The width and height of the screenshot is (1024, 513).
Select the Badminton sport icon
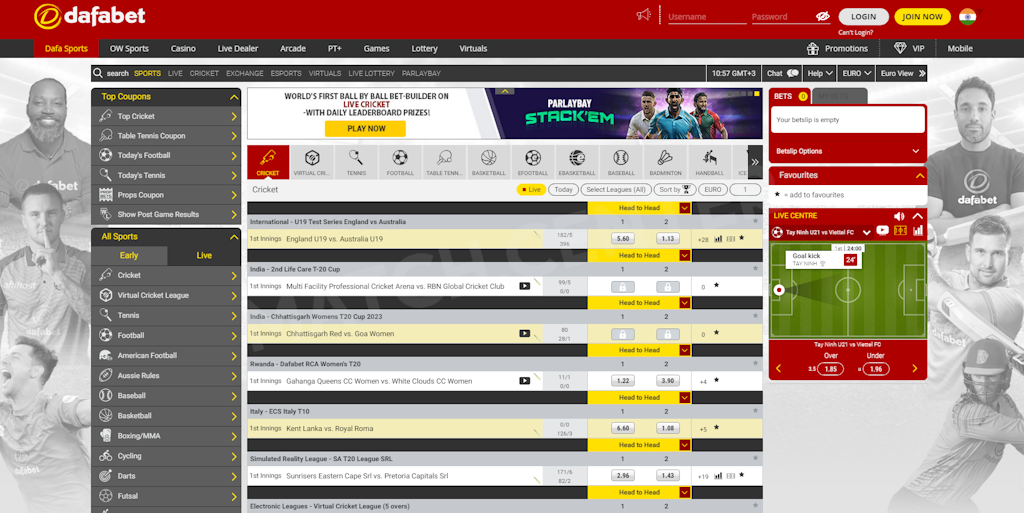tap(665, 162)
